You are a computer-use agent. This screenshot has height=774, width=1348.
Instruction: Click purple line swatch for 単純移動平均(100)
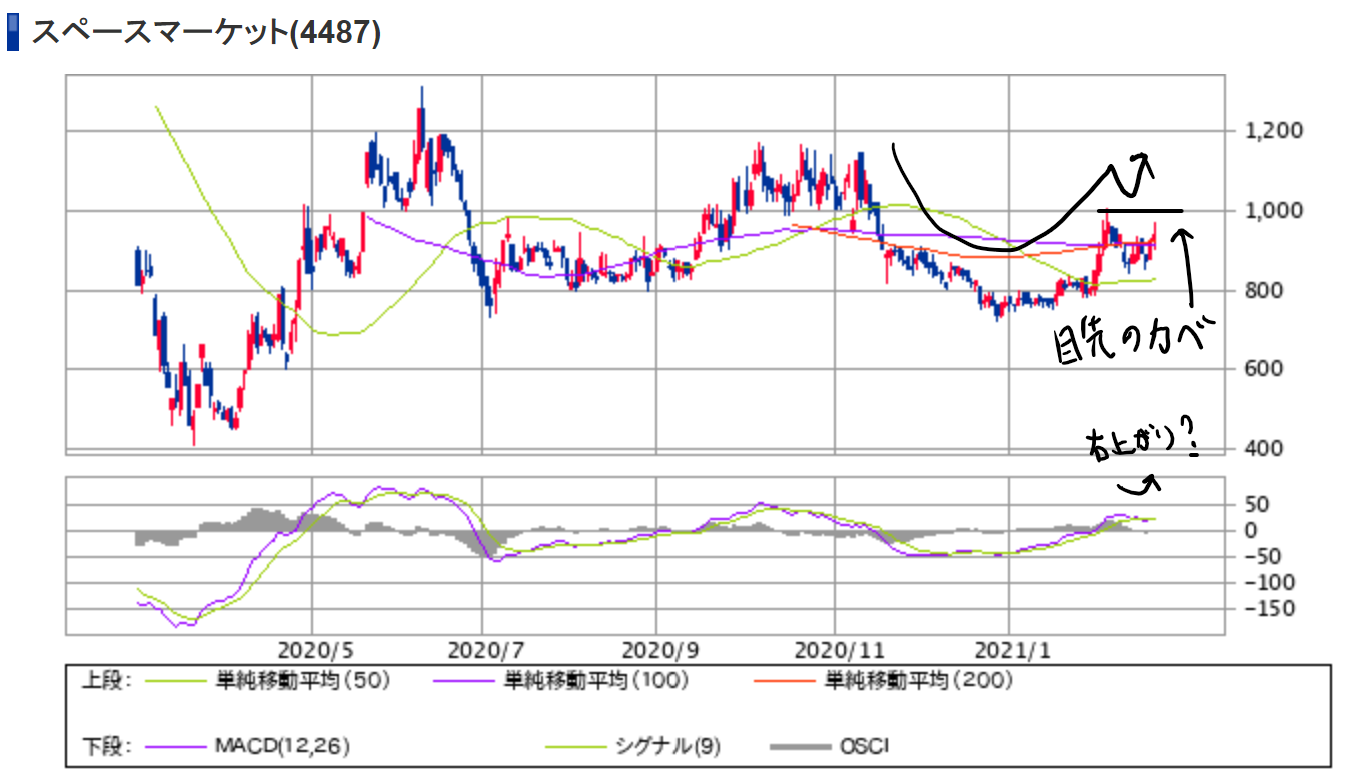pyautogui.click(x=465, y=682)
